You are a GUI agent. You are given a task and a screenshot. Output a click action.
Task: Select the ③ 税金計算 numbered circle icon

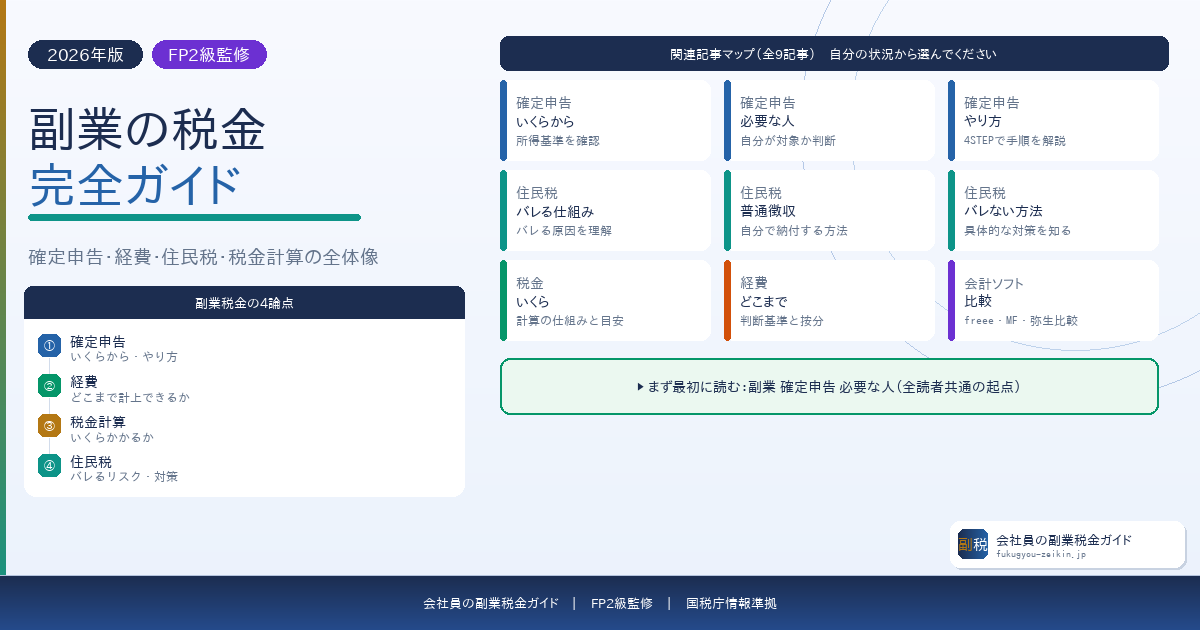tap(49, 425)
